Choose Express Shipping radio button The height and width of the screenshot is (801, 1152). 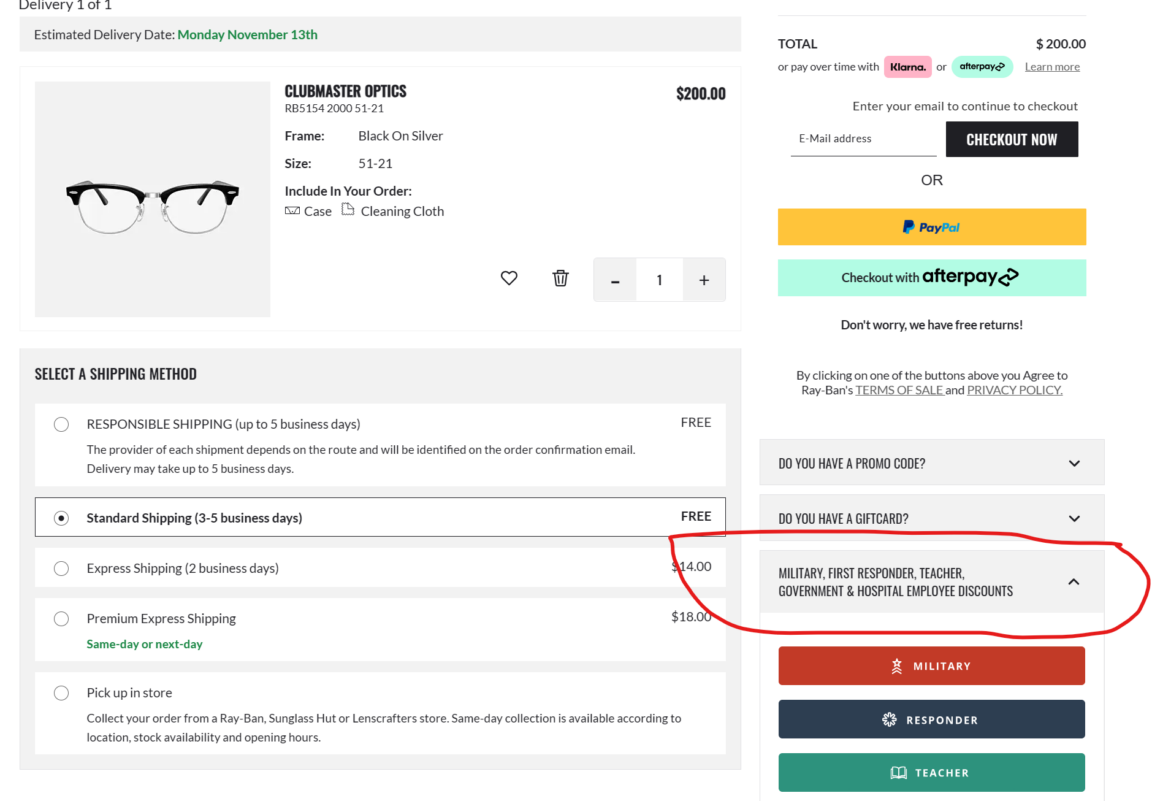pyautogui.click(x=62, y=568)
